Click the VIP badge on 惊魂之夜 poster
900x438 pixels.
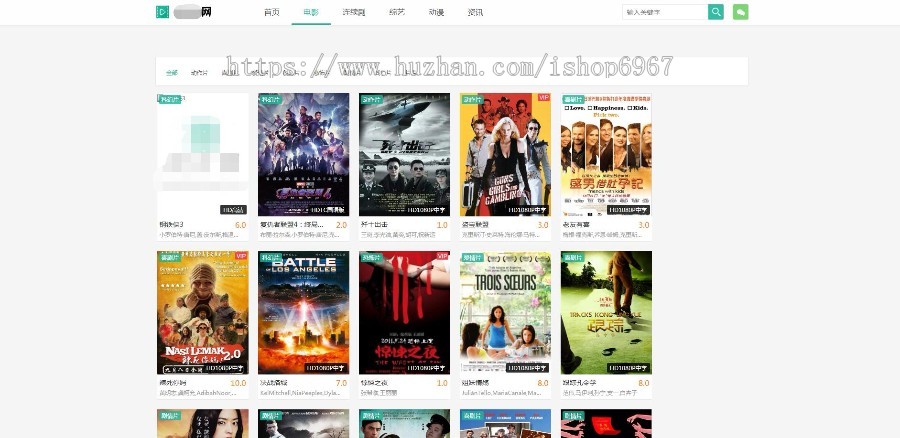[443, 255]
